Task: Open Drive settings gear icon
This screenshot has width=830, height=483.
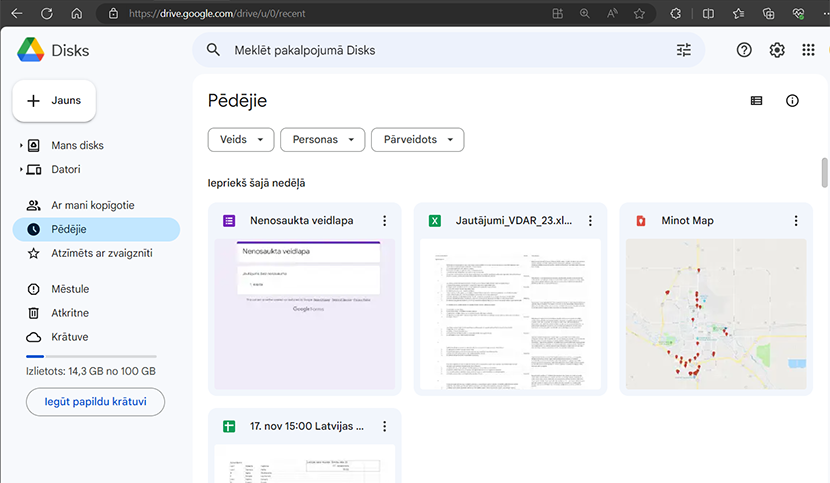Action: 777,50
